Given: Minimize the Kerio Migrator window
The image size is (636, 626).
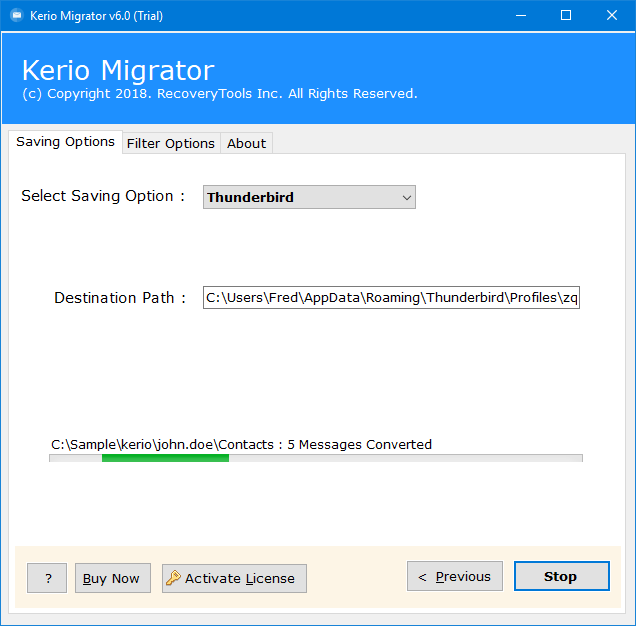Looking at the screenshot, I should (x=521, y=15).
